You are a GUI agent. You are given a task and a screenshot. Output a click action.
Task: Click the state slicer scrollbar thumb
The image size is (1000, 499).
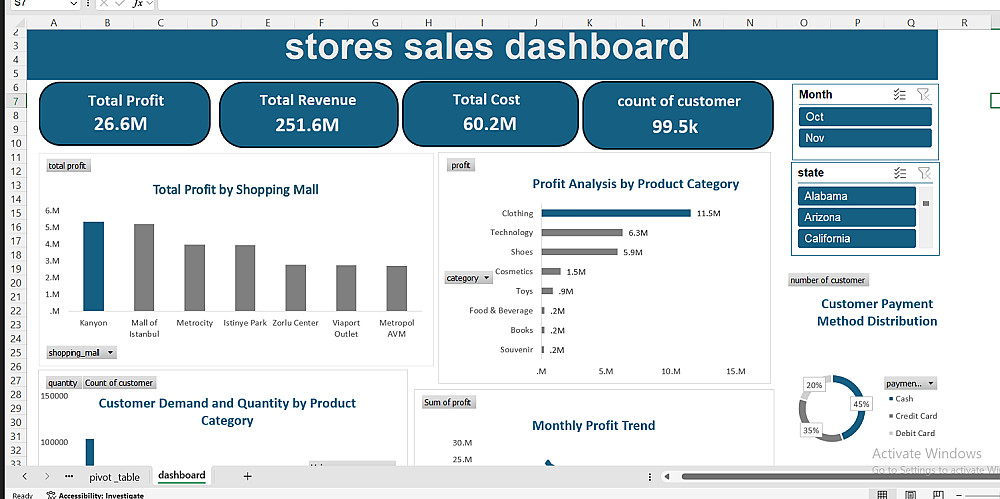tap(926, 204)
